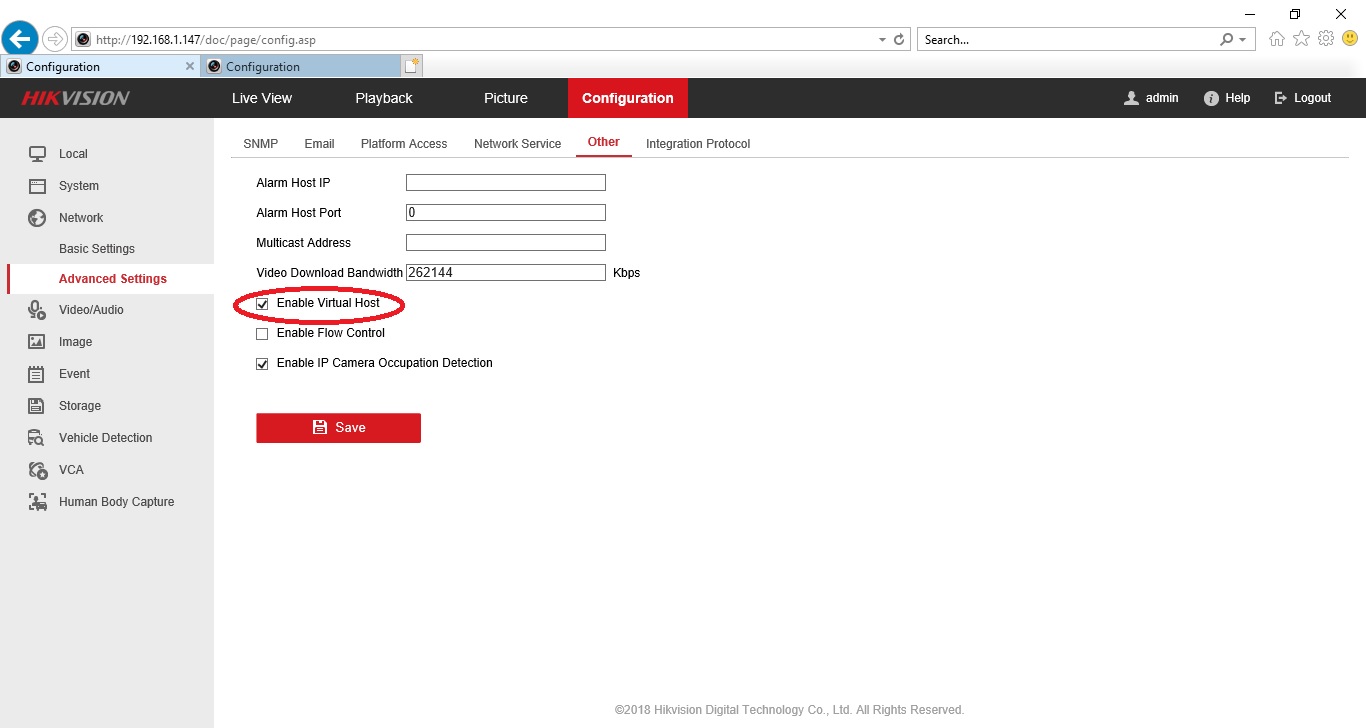
Task: Click the VCA icon in sidebar
Action: point(37,470)
